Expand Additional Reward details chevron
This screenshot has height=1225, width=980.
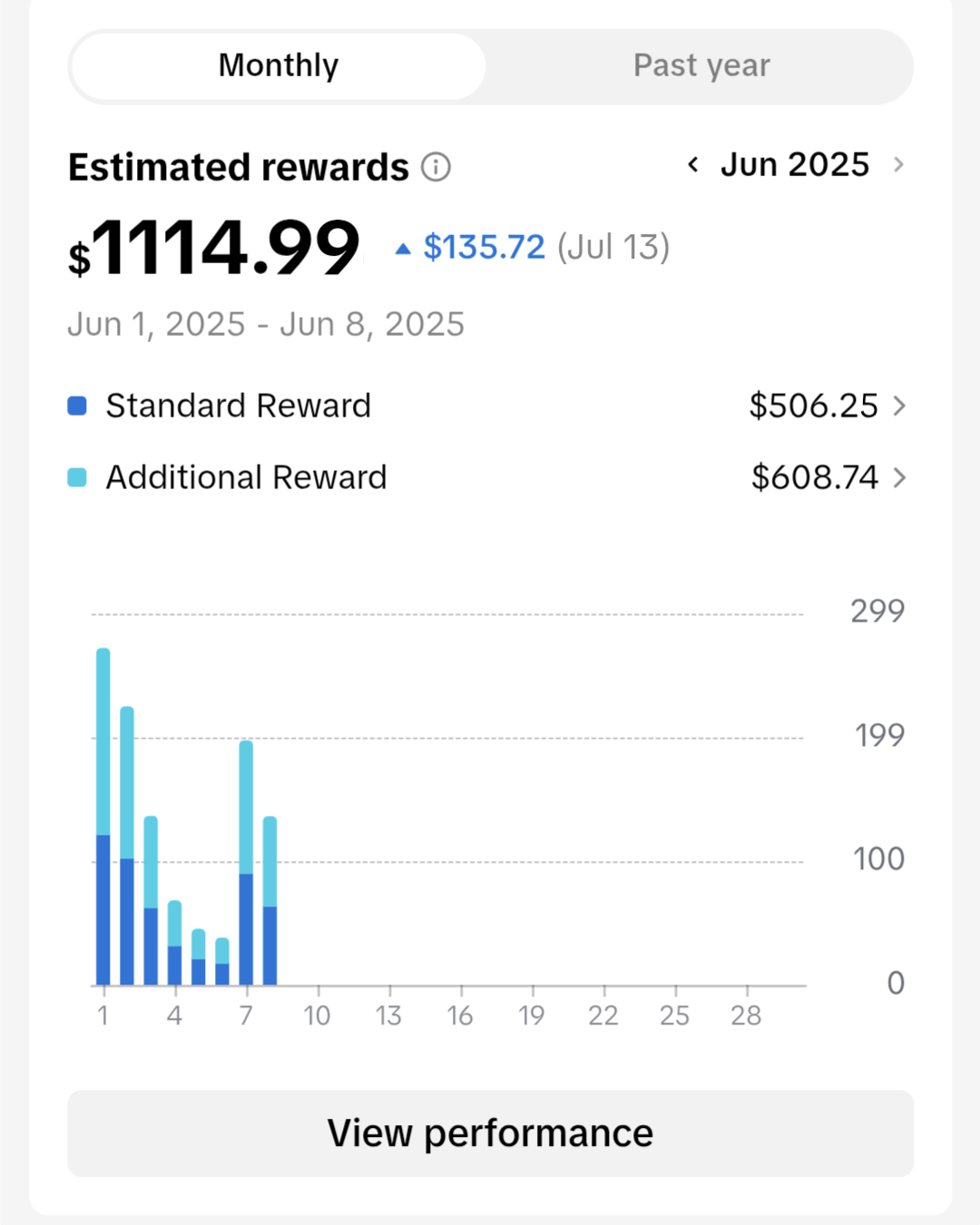click(899, 477)
